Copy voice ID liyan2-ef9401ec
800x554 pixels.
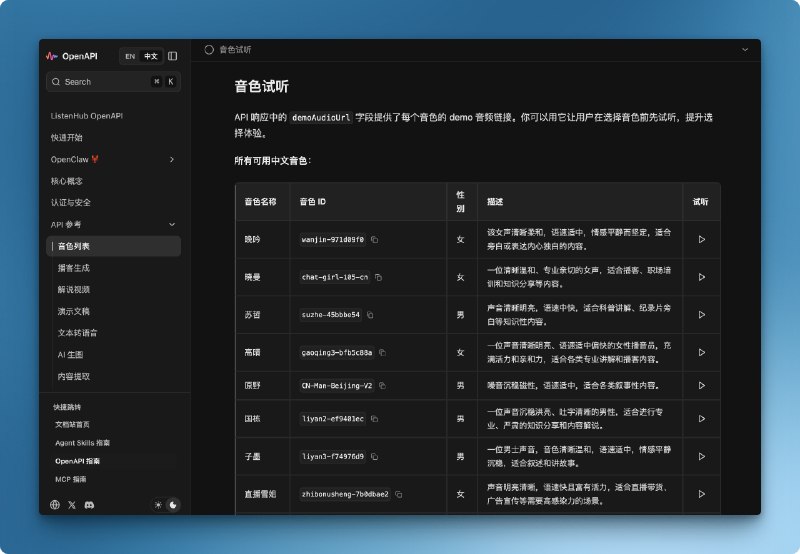(374, 419)
